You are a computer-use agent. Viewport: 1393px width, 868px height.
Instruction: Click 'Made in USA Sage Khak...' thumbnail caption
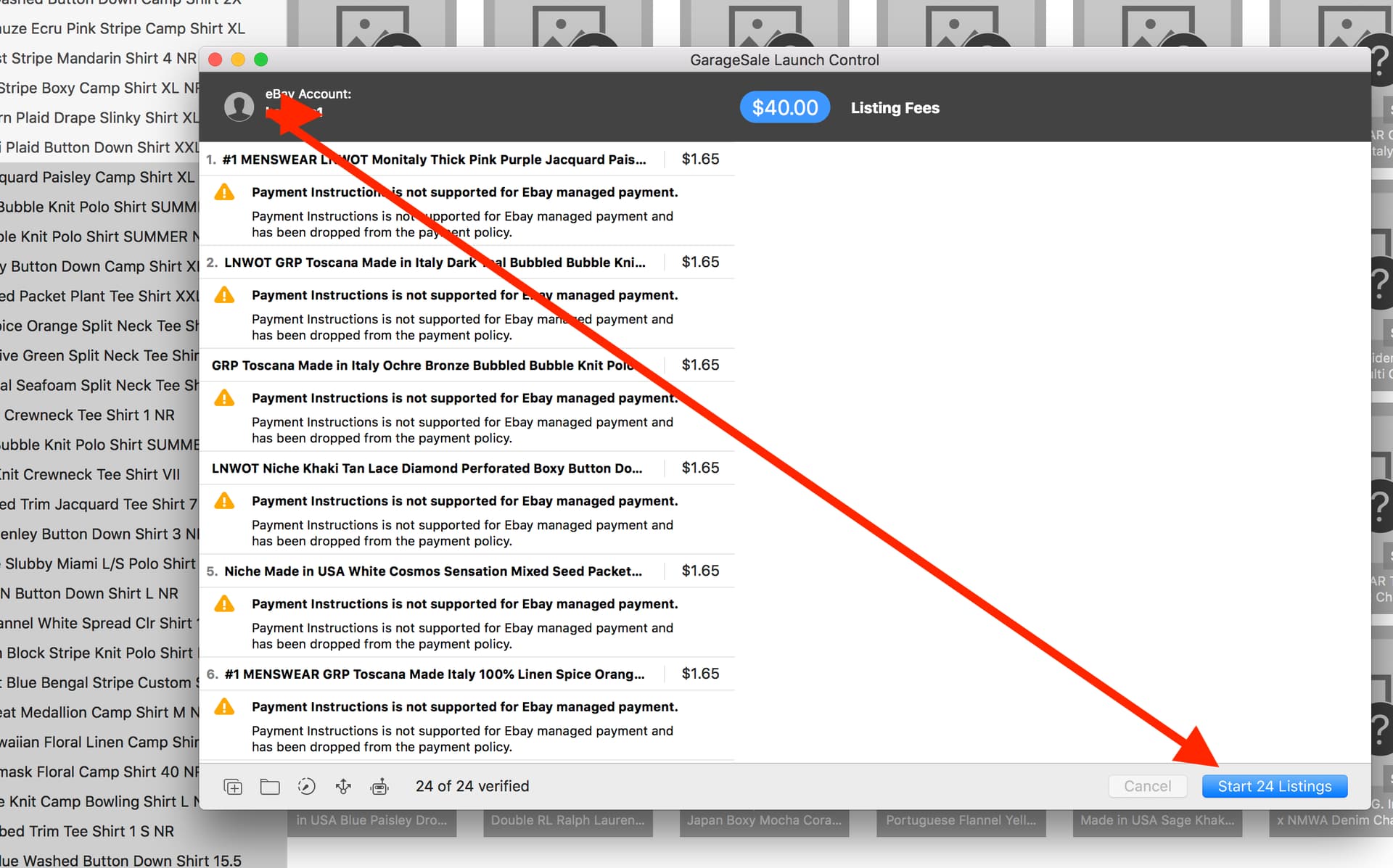coord(1157,820)
